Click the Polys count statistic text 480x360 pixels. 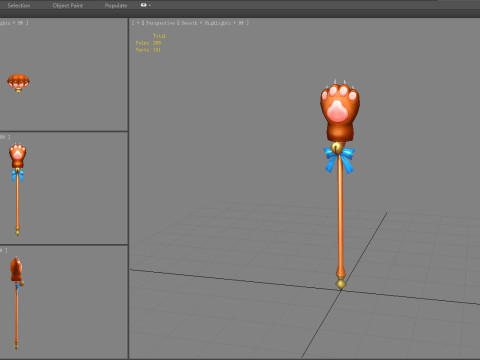[x=148, y=43]
